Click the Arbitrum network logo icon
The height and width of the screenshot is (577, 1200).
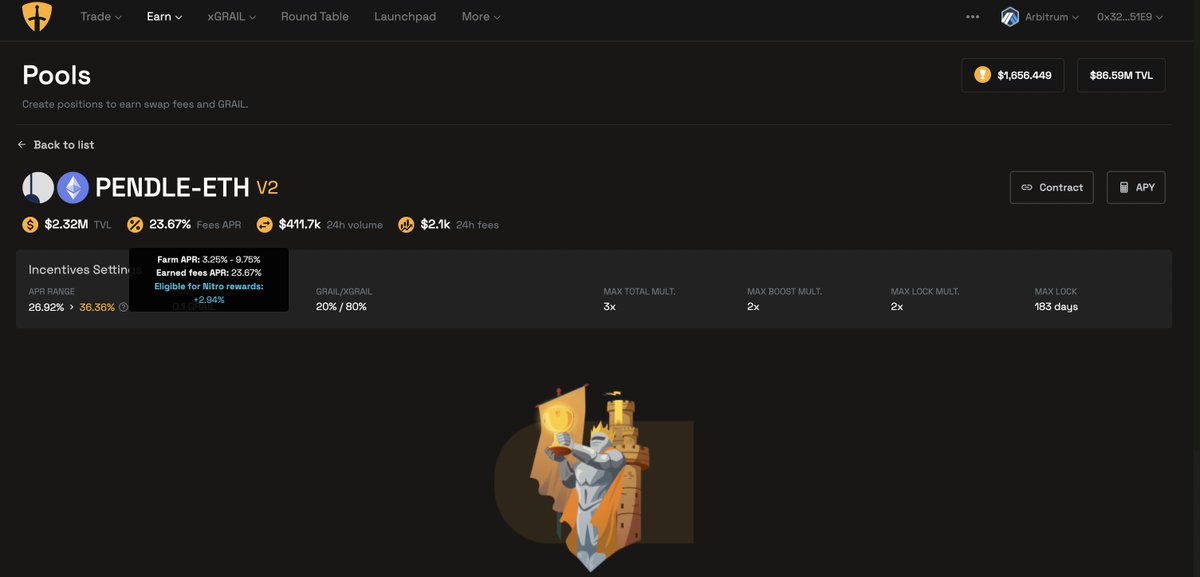click(1010, 17)
